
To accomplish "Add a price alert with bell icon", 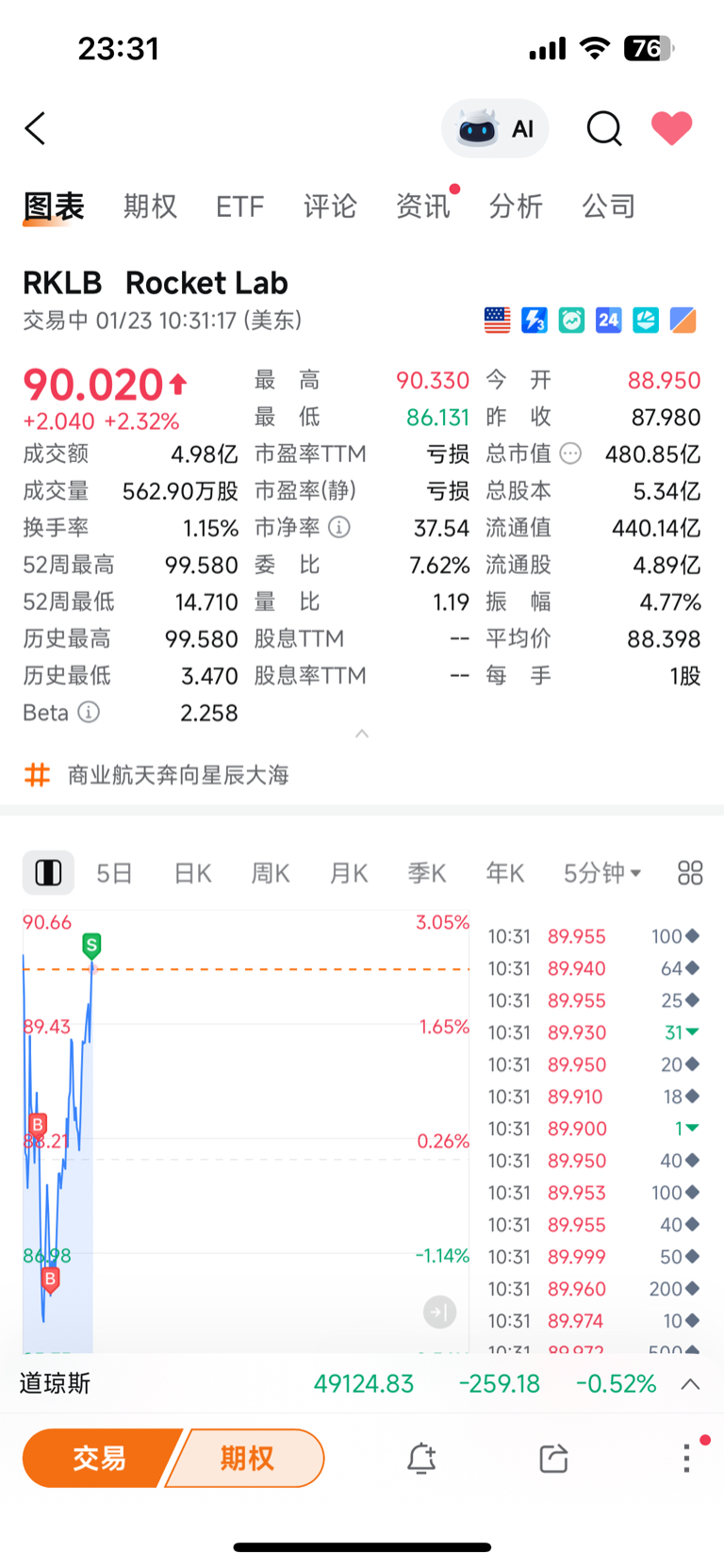I will pyautogui.click(x=421, y=1458).
